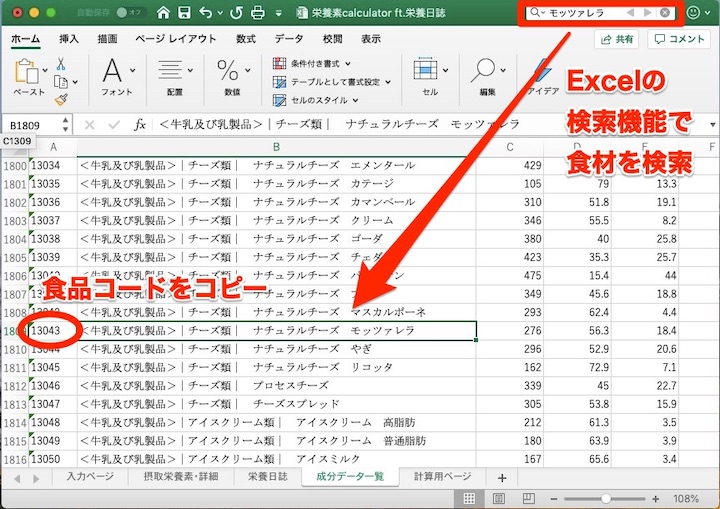Switch to 計算用ページ sheet tab
The height and width of the screenshot is (509, 720).
pyautogui.click(x=443, y=477)
